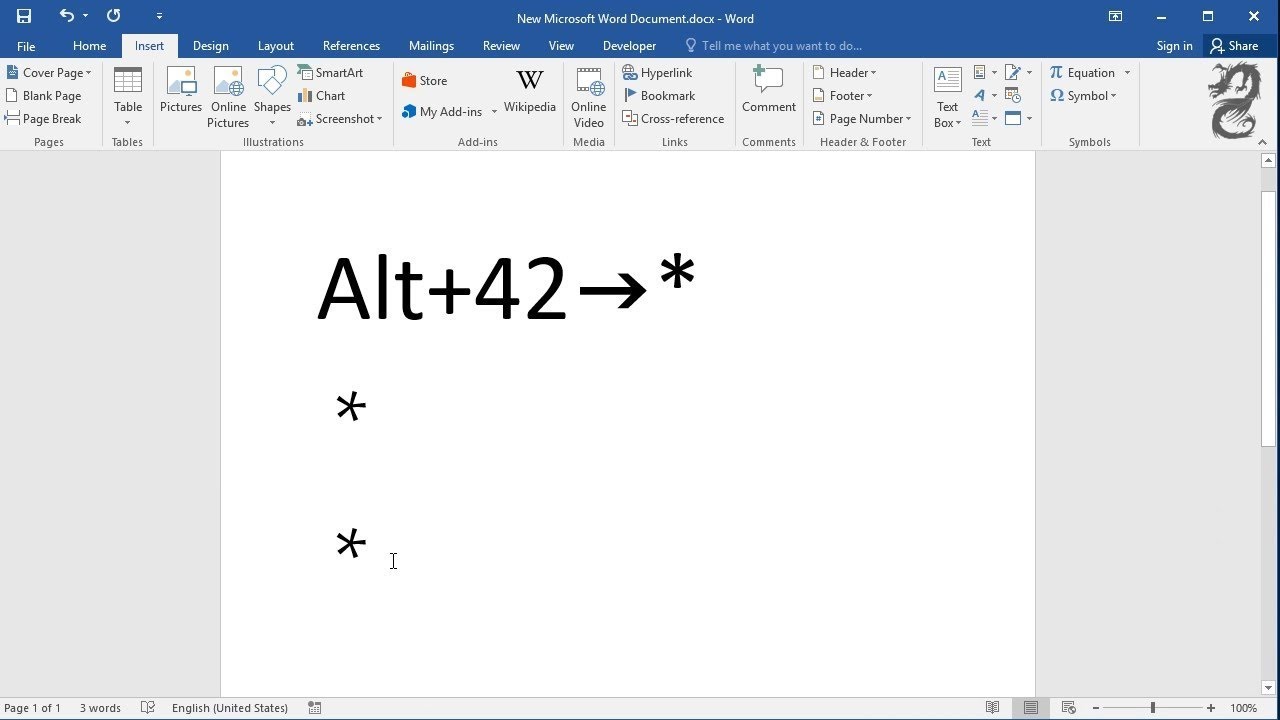Switch to Read Mode view
1280x720 pixels.
click(x=992, y=708)
